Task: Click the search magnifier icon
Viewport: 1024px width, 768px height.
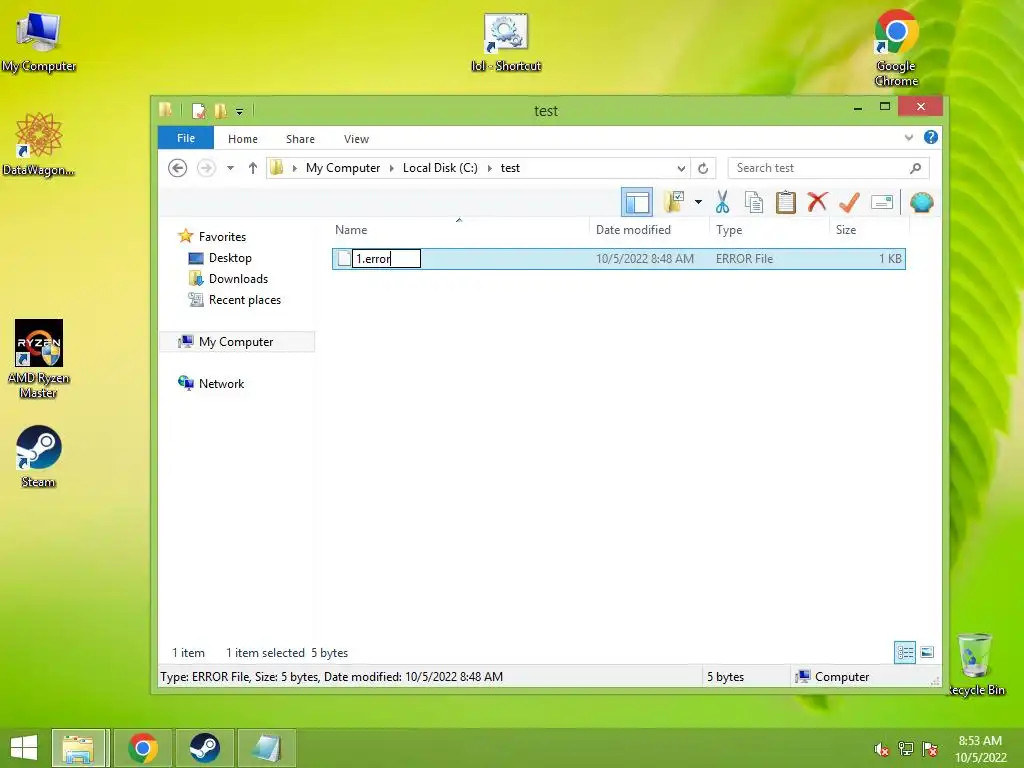Action: pyautogui.click(x=916, y=168)
